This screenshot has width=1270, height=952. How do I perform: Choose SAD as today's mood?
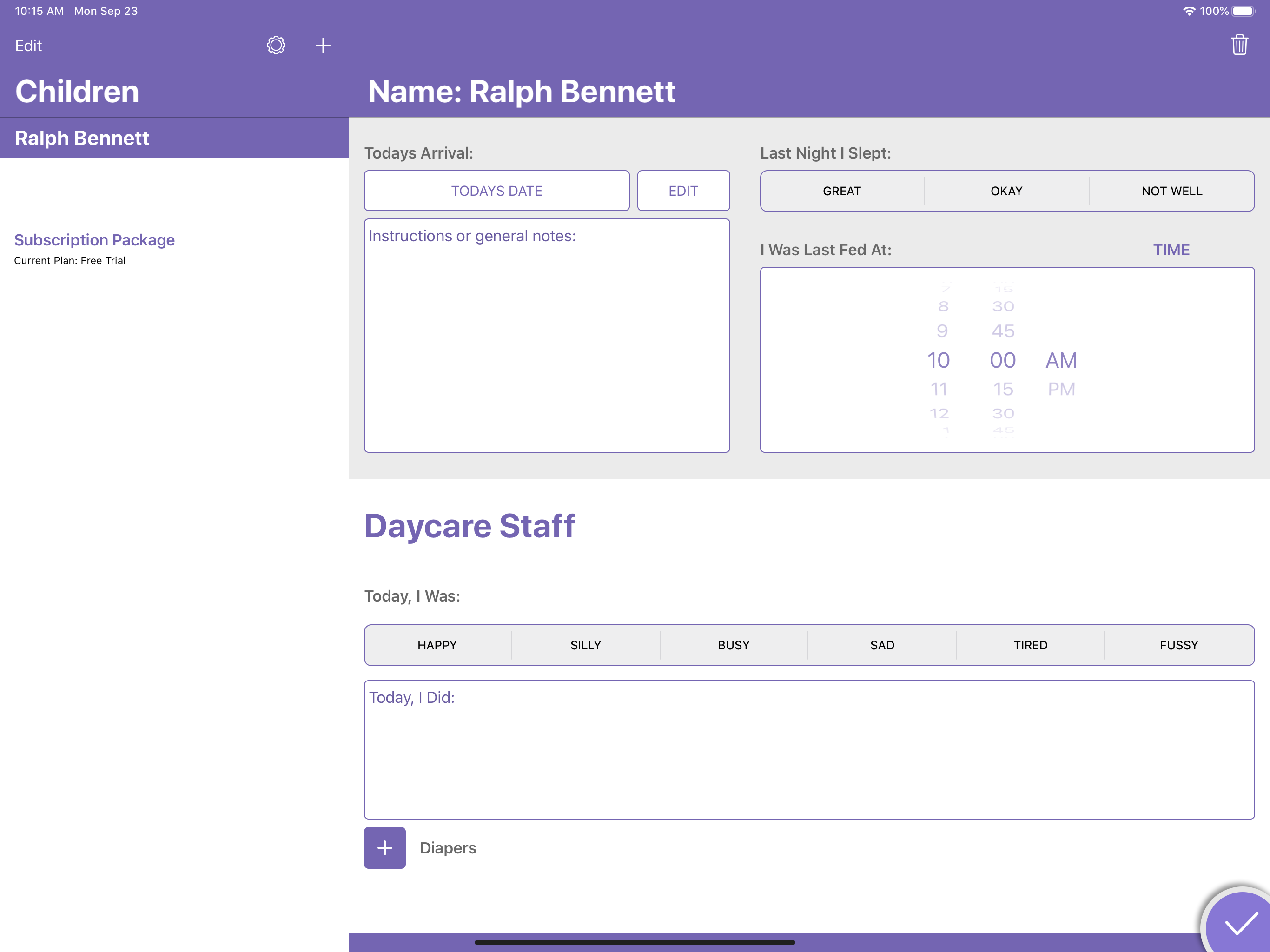pyautogui.click(x=882, y=645)
